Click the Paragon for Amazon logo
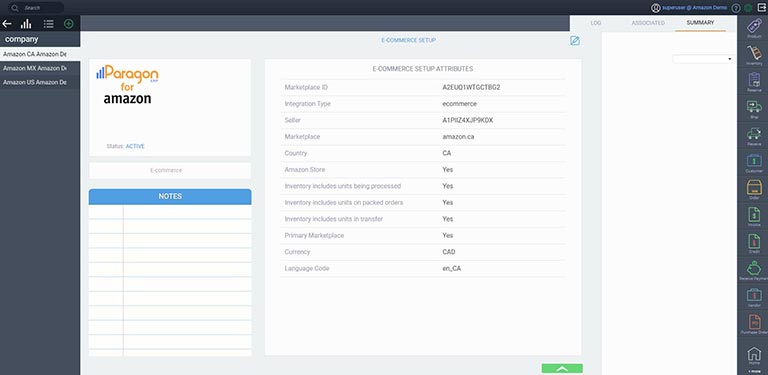Viewport: 768px width, 375px height. [x=127, y=84]
